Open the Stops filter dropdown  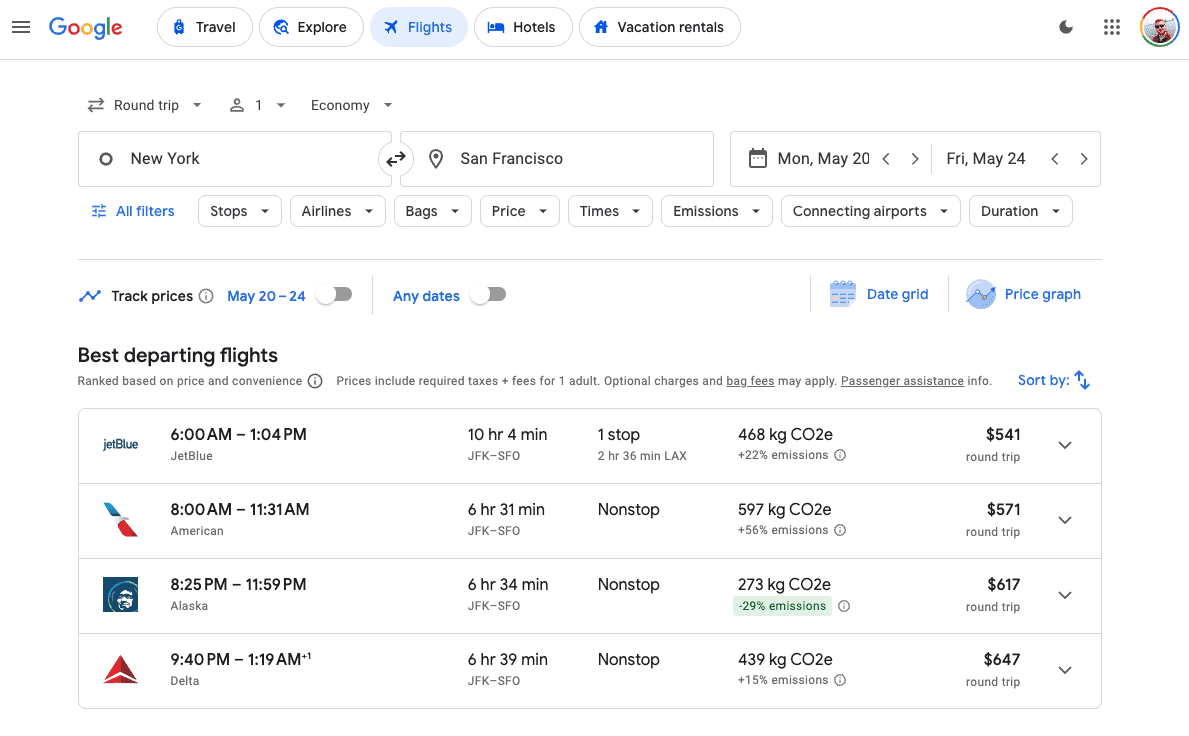(240, 211)
